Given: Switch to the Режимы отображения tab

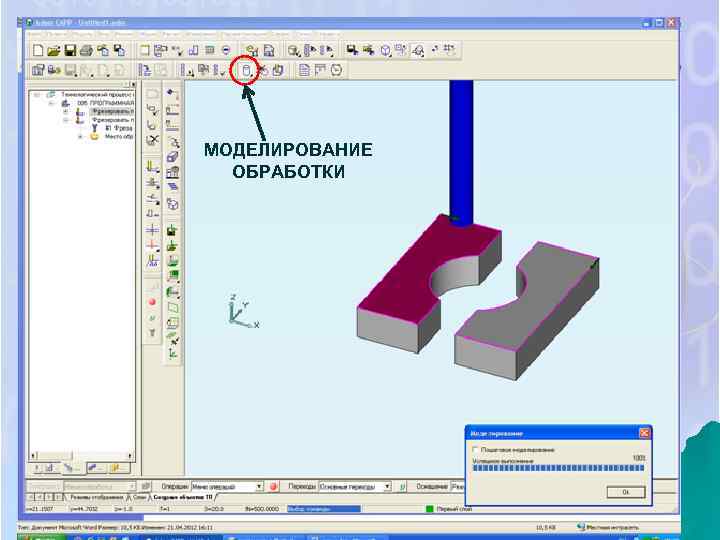Looking at the screenshot, I should tap(96, 497).
